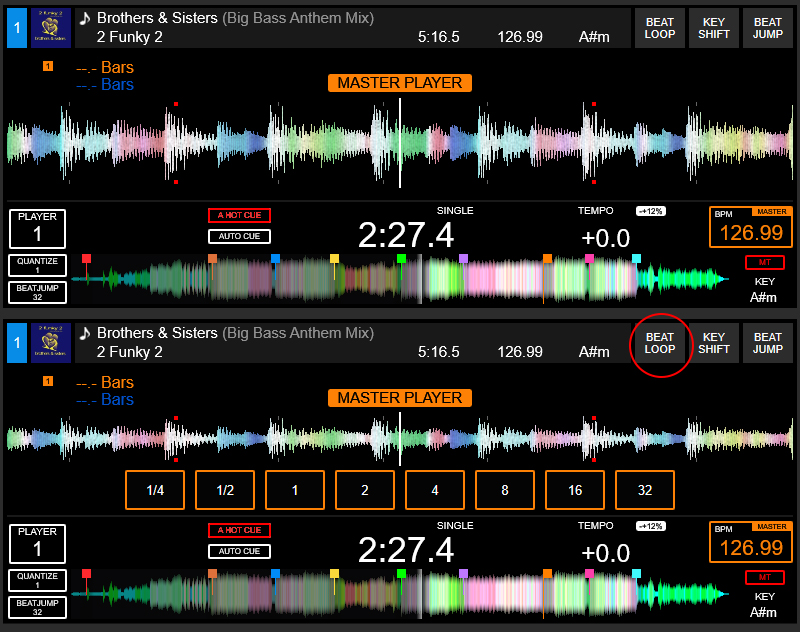Screen dimensions: 800x632
Task: Click BEATJUMP 32 box in upper panel
Action: pyautogui.click(x=38, y=292)
